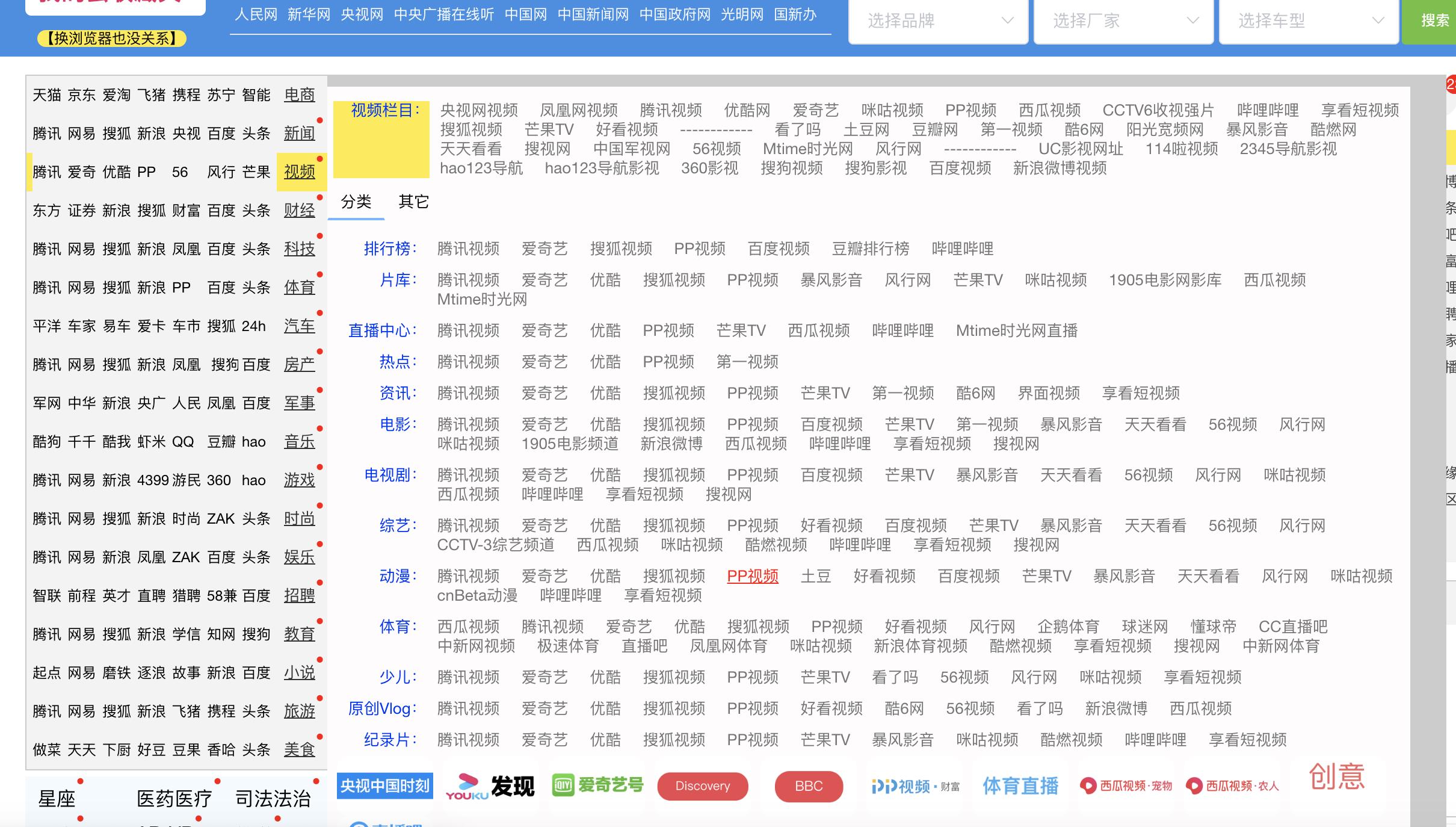Open 人民网 in the top navigation
Screen dimensions: 1456x827
[x=255, y=14]
